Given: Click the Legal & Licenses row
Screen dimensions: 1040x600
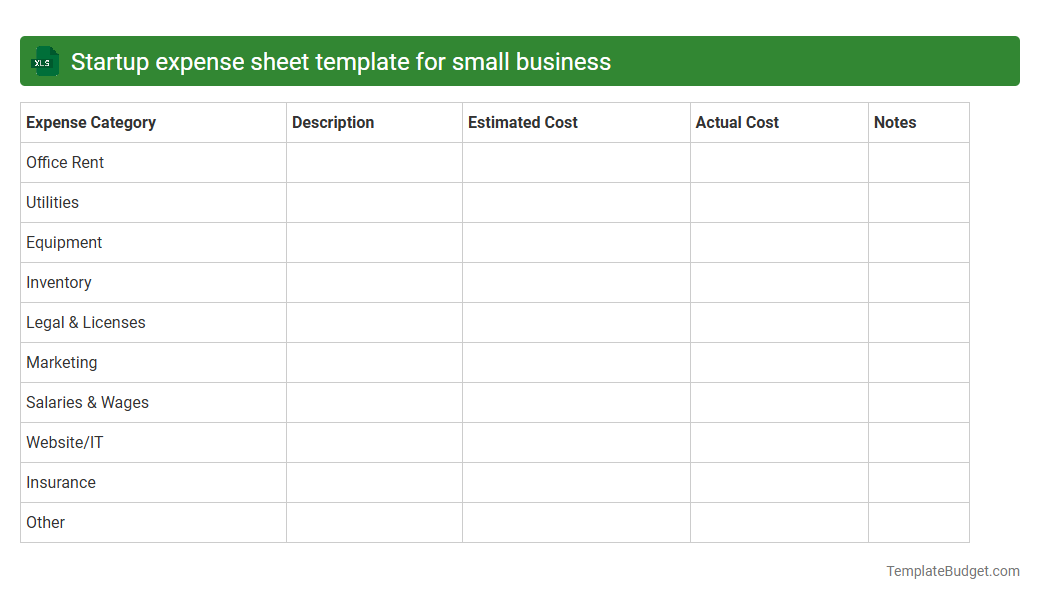Looking at the screenshot, I should [85, 322].
